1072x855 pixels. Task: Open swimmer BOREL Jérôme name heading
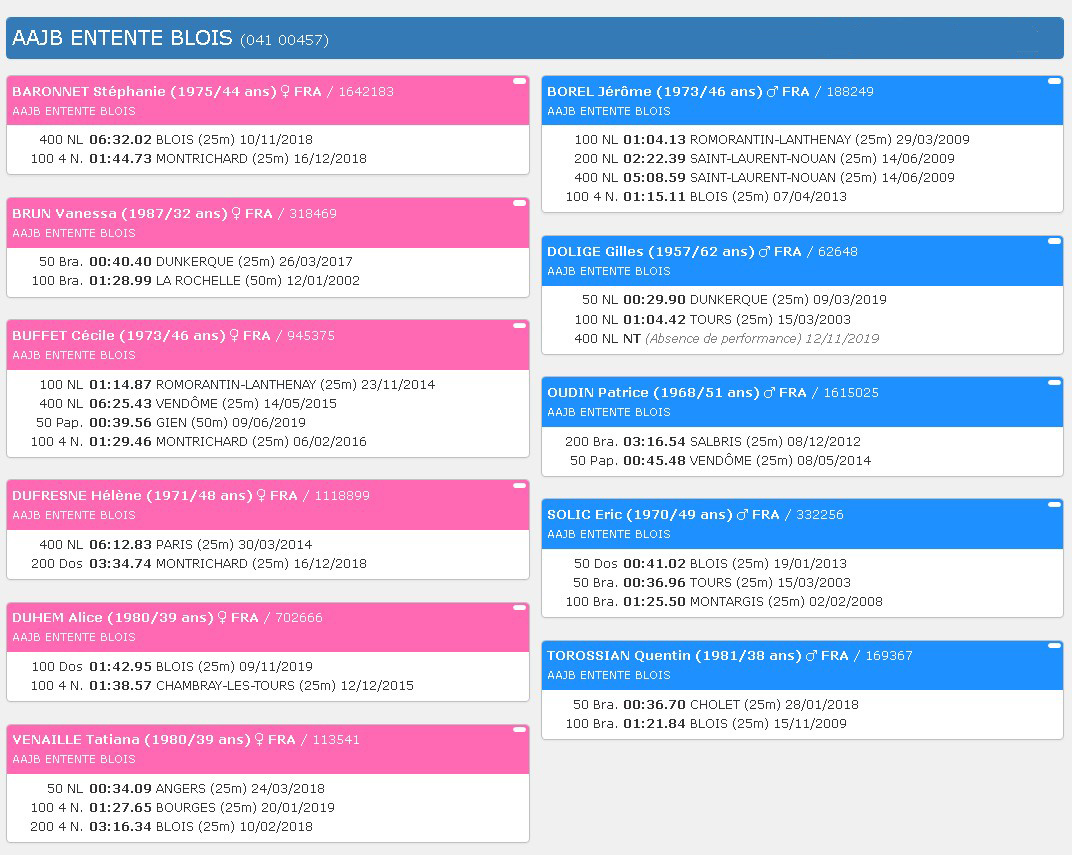(x=654, y=92)
